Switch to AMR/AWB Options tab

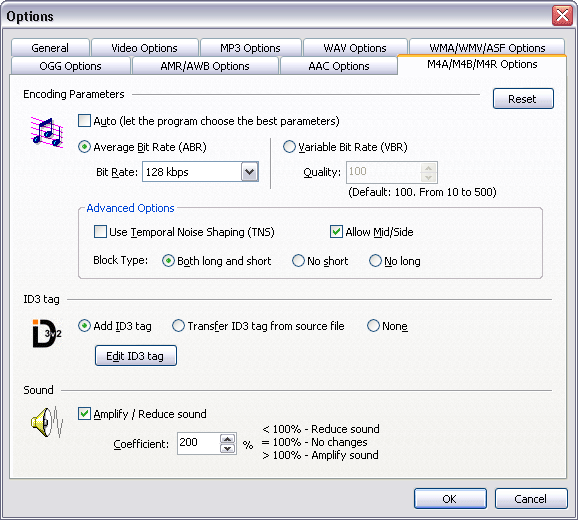click(x=205, y=66)
